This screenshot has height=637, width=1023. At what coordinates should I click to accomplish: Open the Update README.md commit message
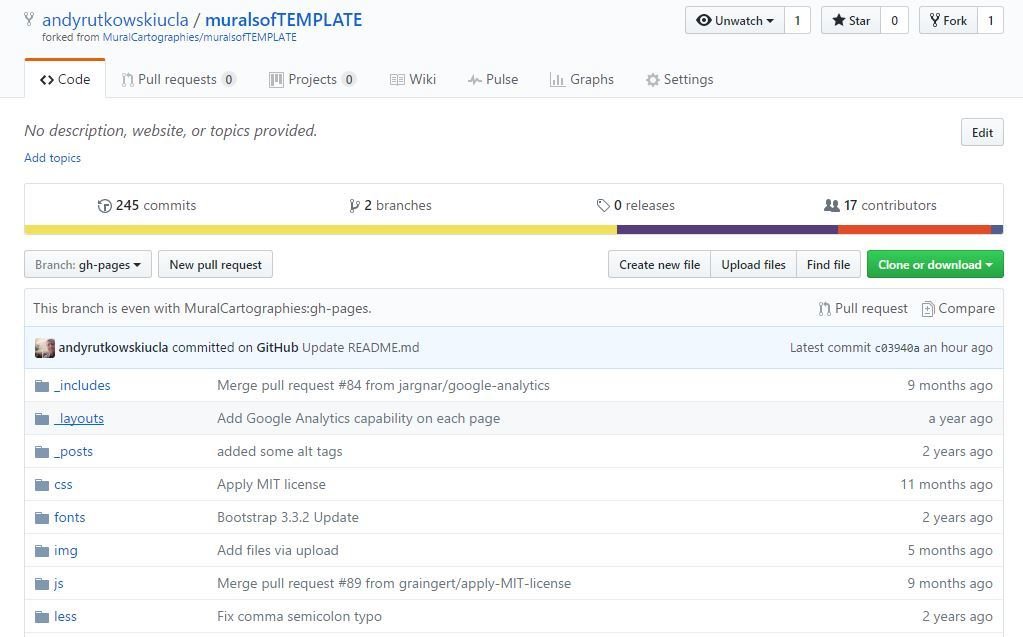[x=360, y=348]
